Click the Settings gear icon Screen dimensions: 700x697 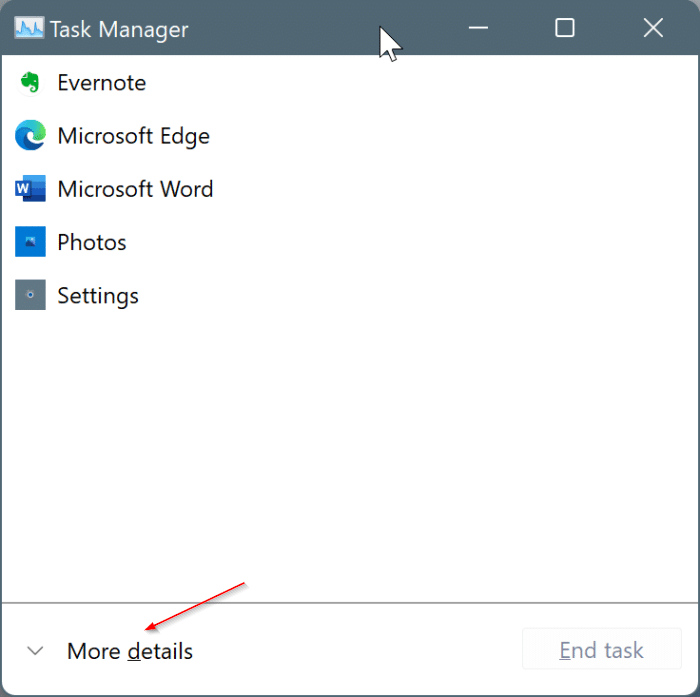pos(30,295)
